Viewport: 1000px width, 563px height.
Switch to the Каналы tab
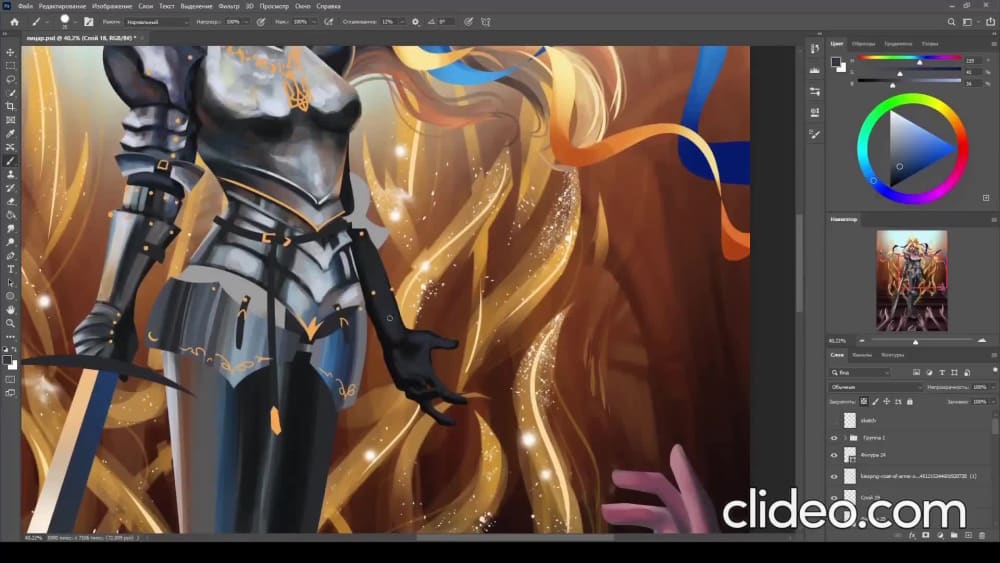pyautogui.click(x=862, y=355)
